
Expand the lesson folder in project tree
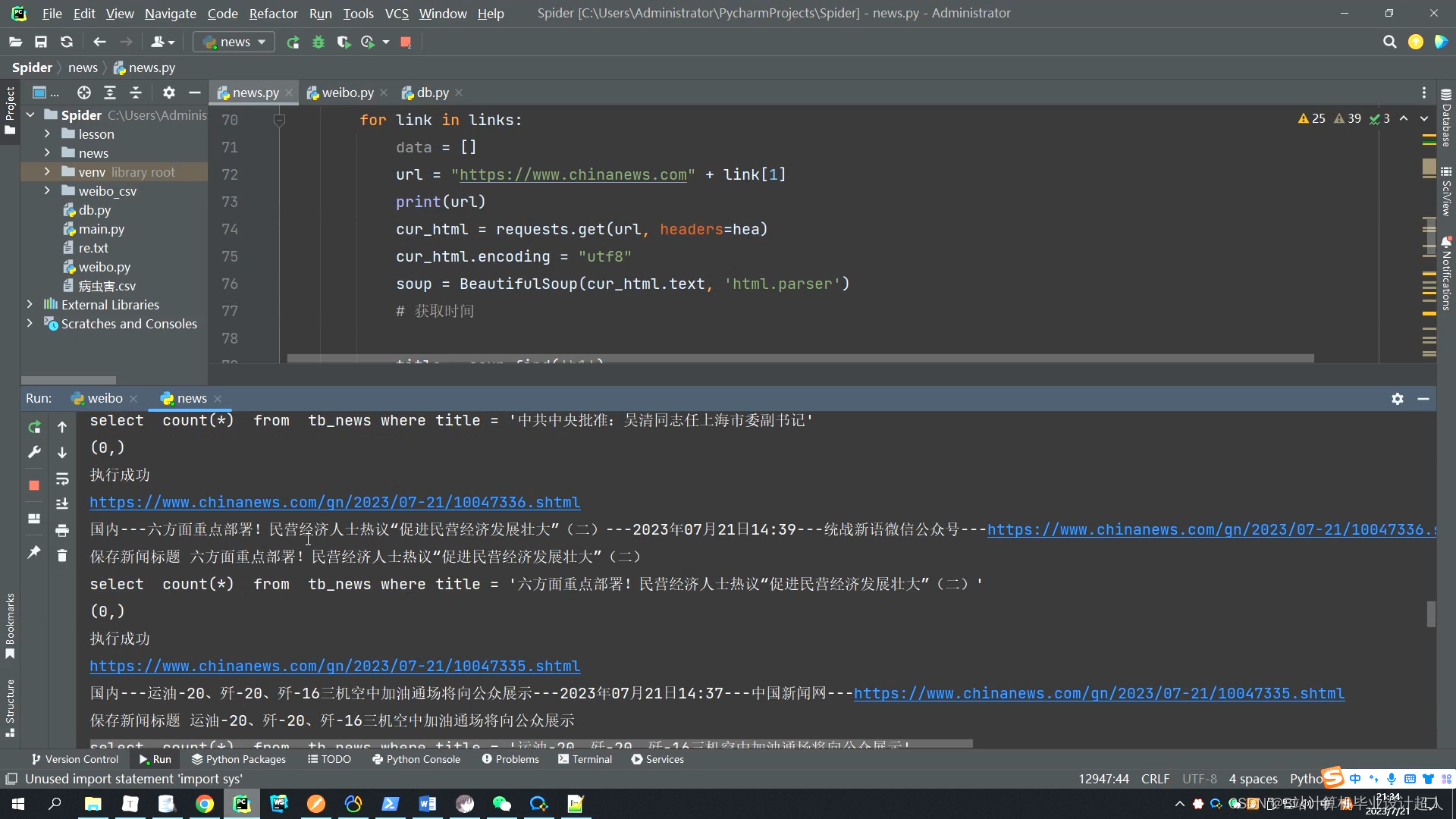tap(47, 134)
